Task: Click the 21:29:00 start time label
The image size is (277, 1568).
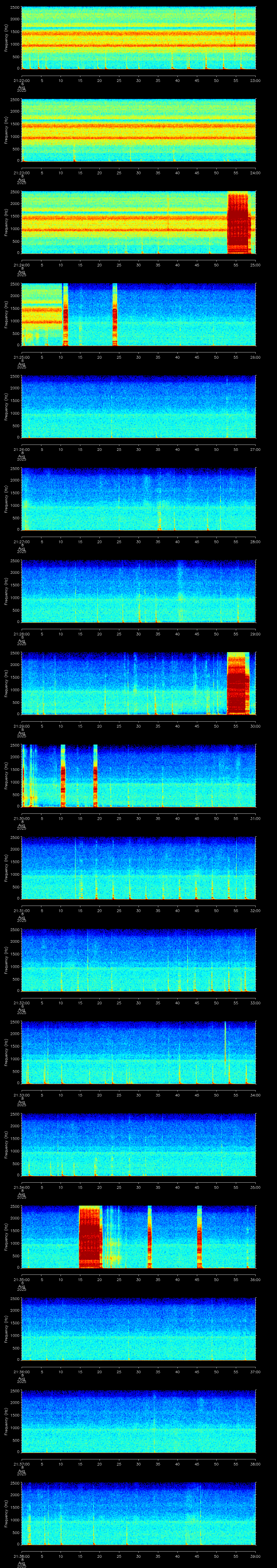Action: (21, 726)
